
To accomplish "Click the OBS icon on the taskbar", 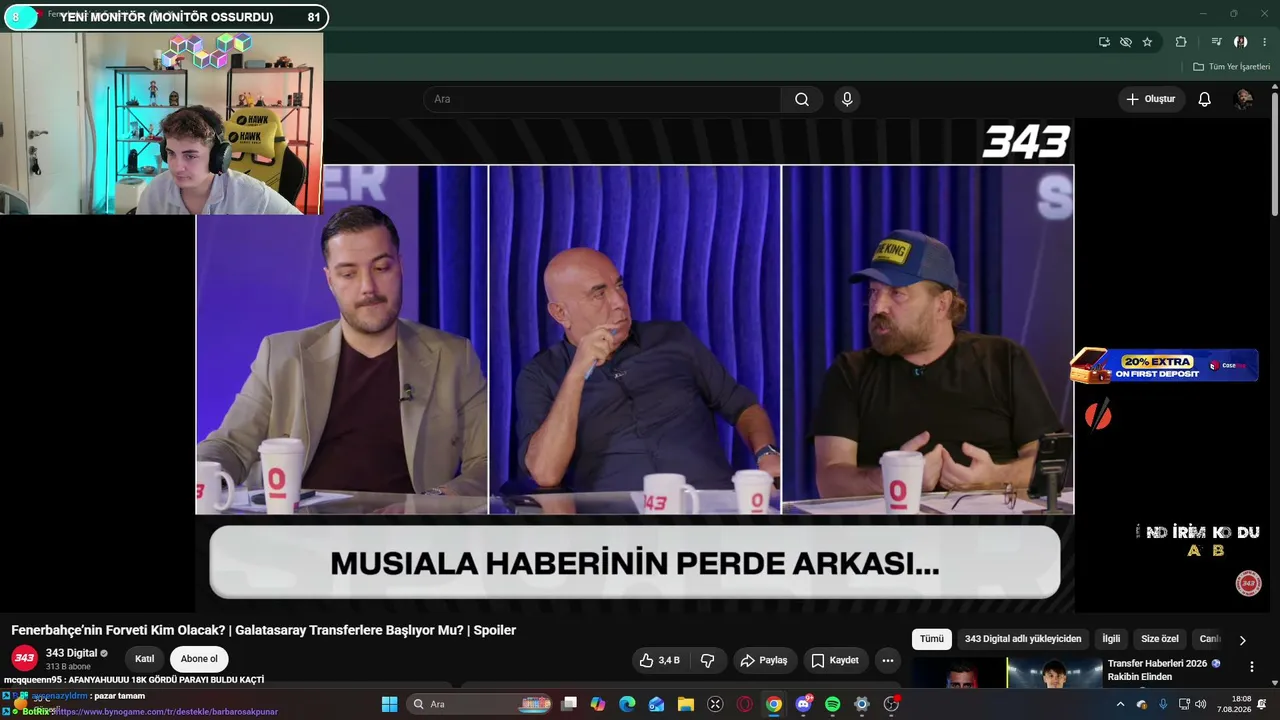I will (891, 704).
